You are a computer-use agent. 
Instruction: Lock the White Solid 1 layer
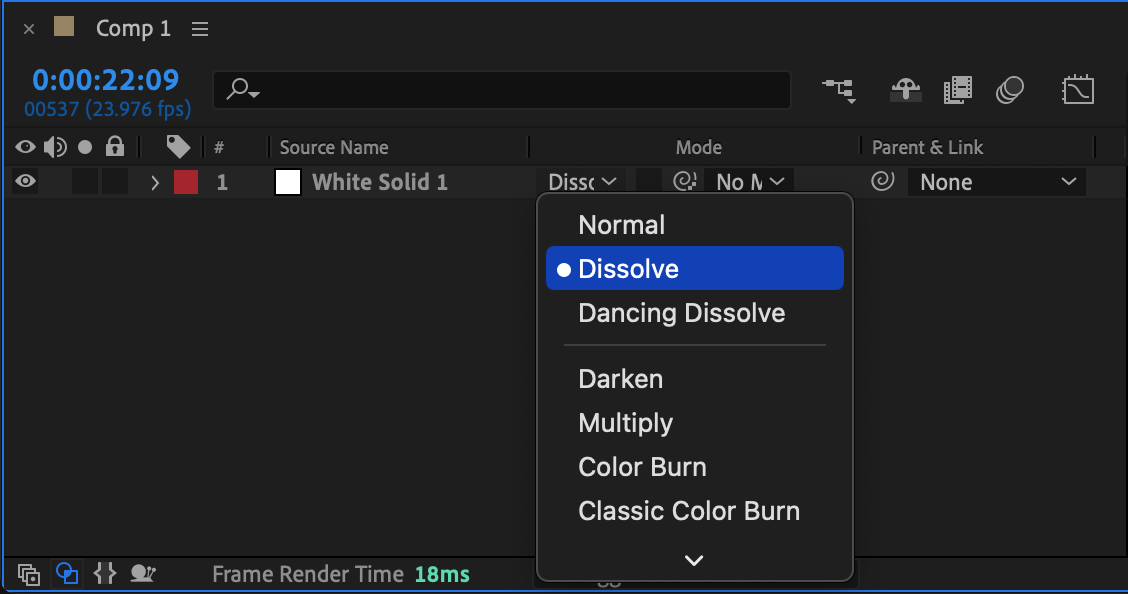tap(115, 182)
